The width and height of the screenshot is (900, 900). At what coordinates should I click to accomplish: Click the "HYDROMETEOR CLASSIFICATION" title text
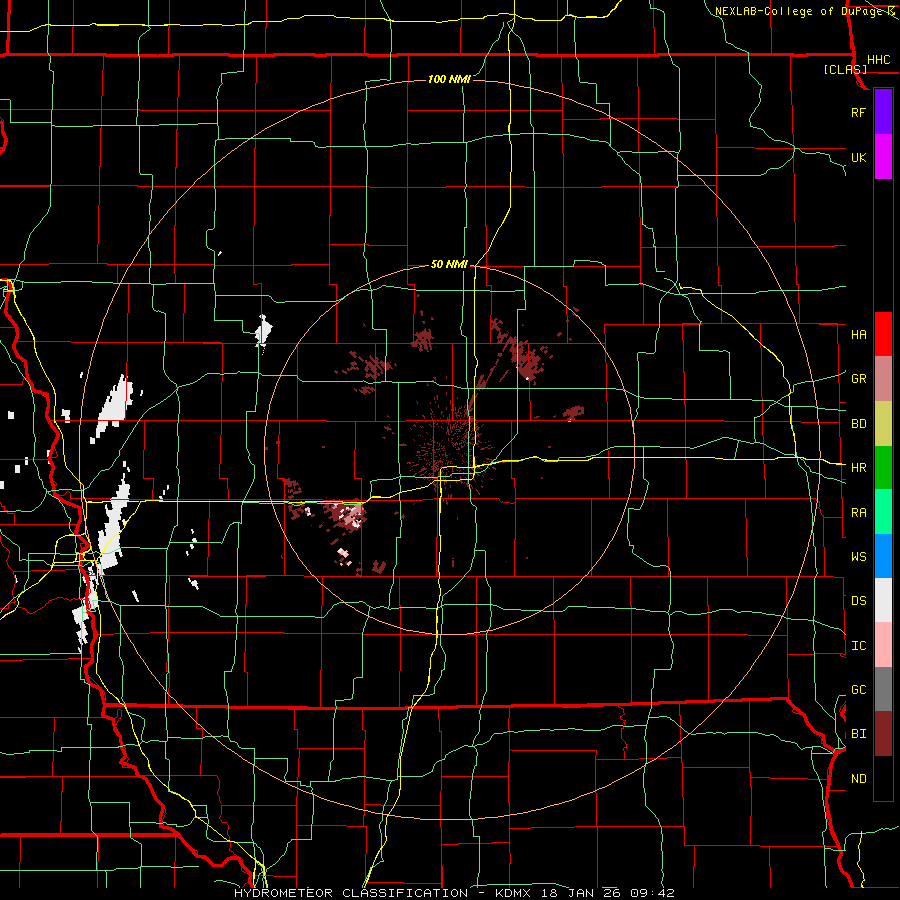[351, 893]
